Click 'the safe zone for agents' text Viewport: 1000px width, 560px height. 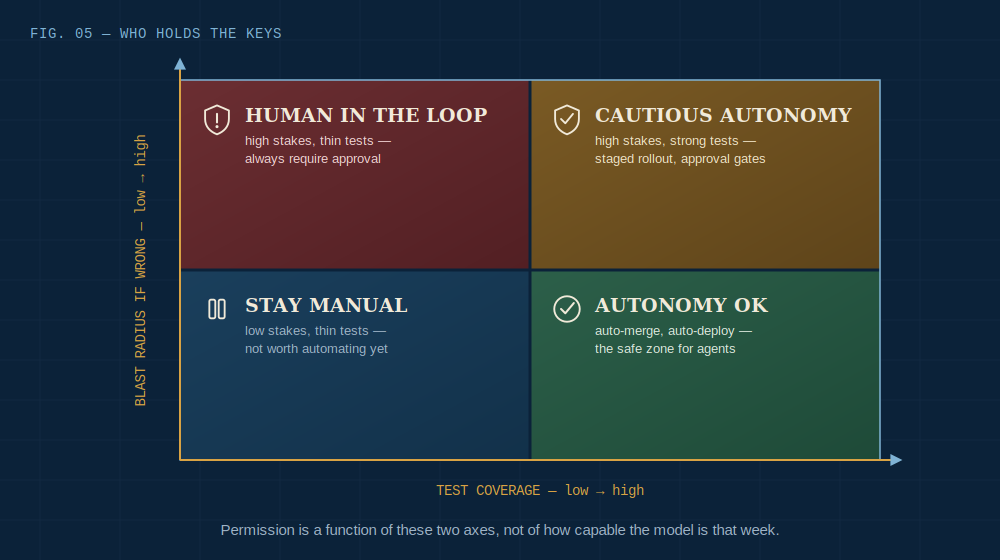coord(665,349)
